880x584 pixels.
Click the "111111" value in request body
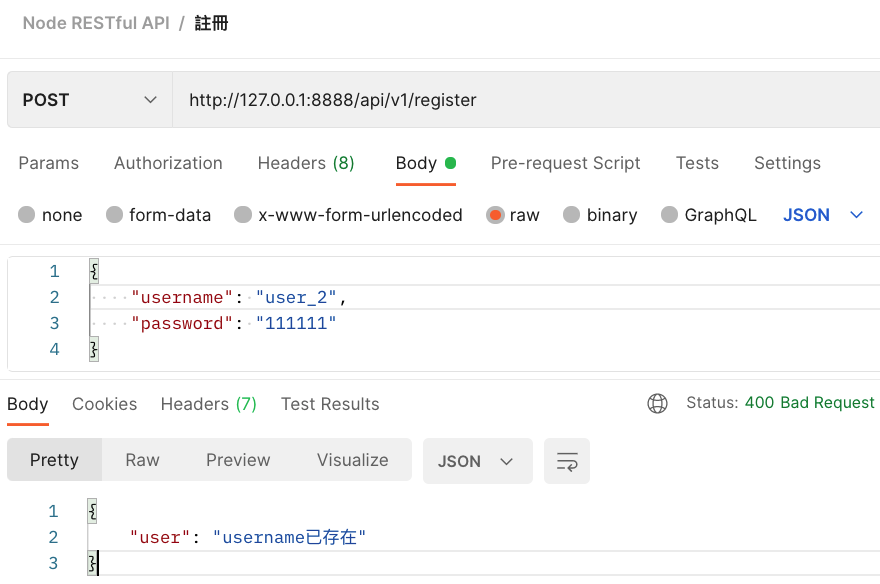pos(296,324)
